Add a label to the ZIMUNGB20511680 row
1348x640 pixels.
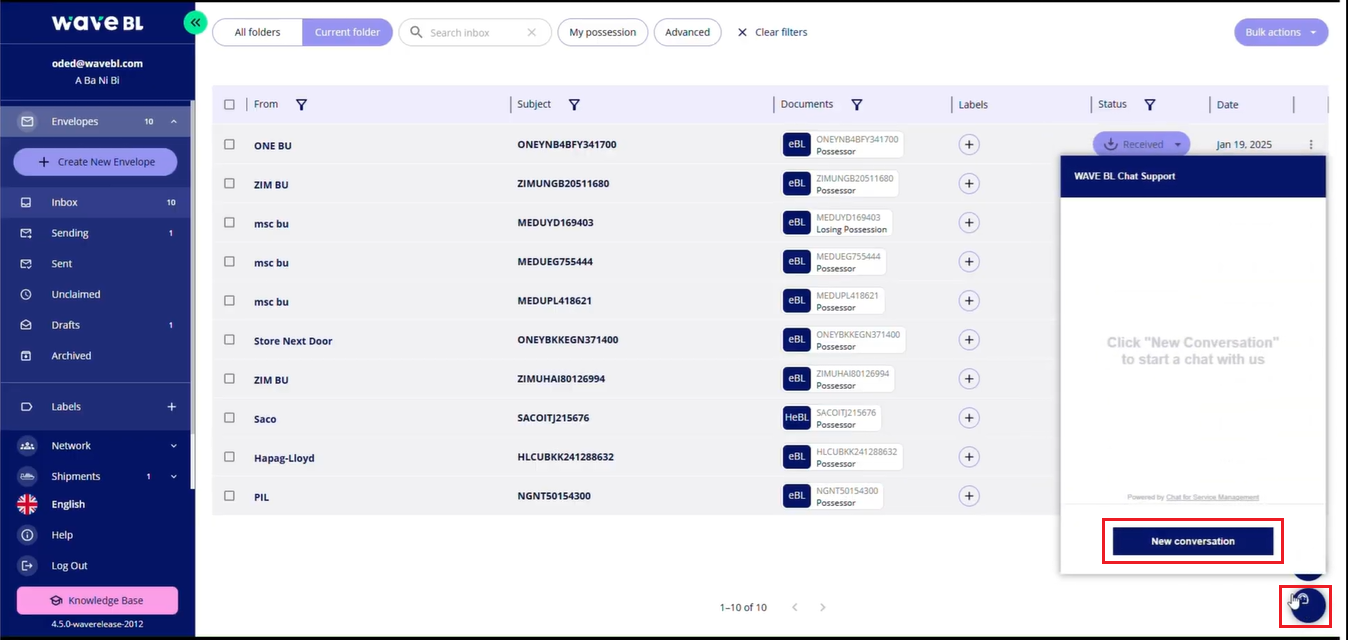pyautogui.click(x=968, y=183)
